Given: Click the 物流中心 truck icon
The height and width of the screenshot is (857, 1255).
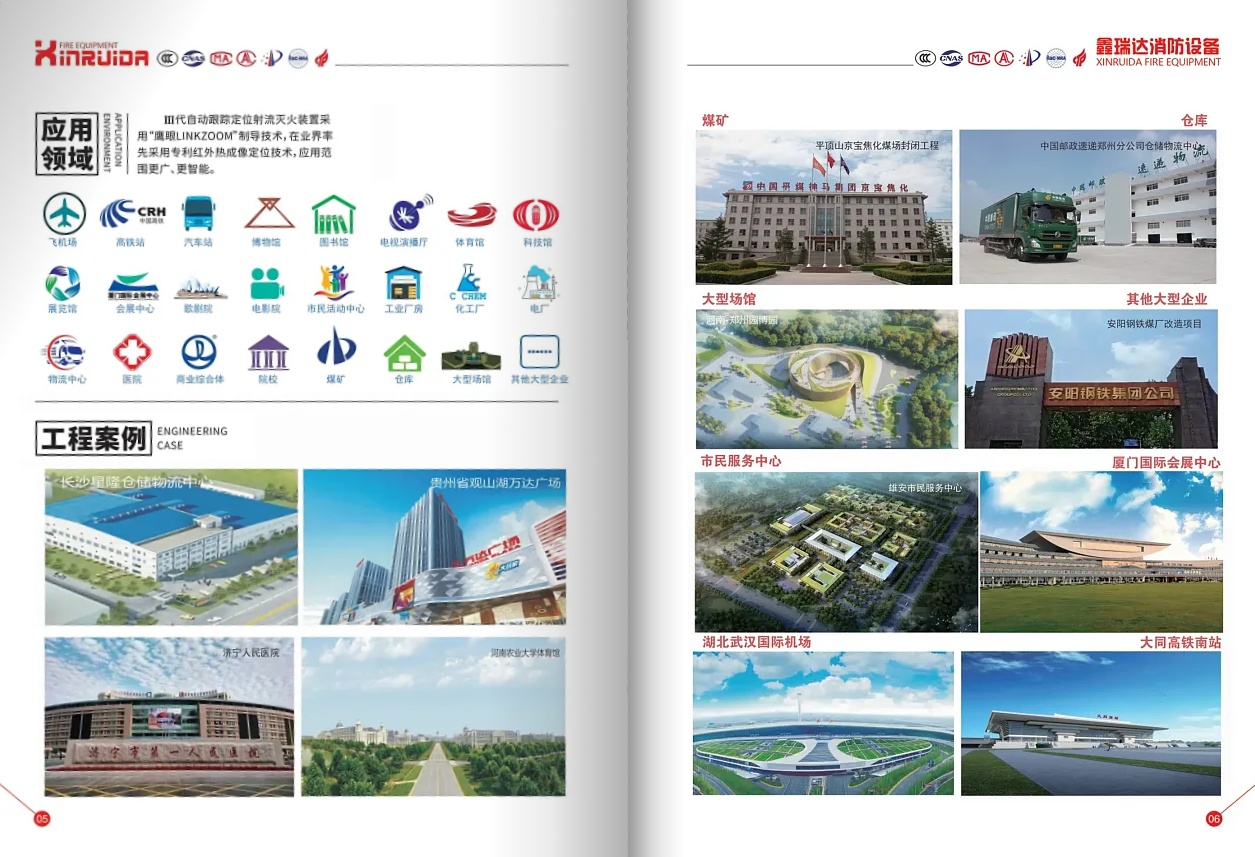Looking at the screenshot, I should [x=66, y=352].
